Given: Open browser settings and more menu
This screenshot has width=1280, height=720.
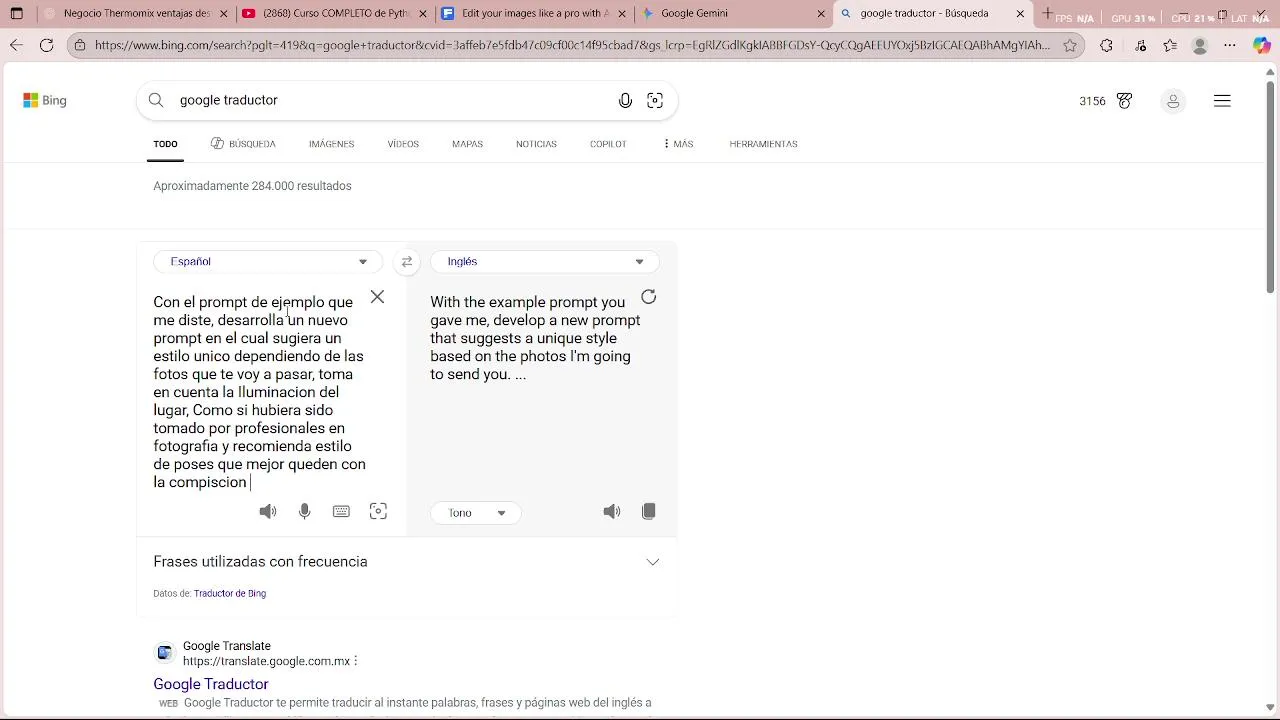Looking at the screenshot, I should pos(1230,45).
